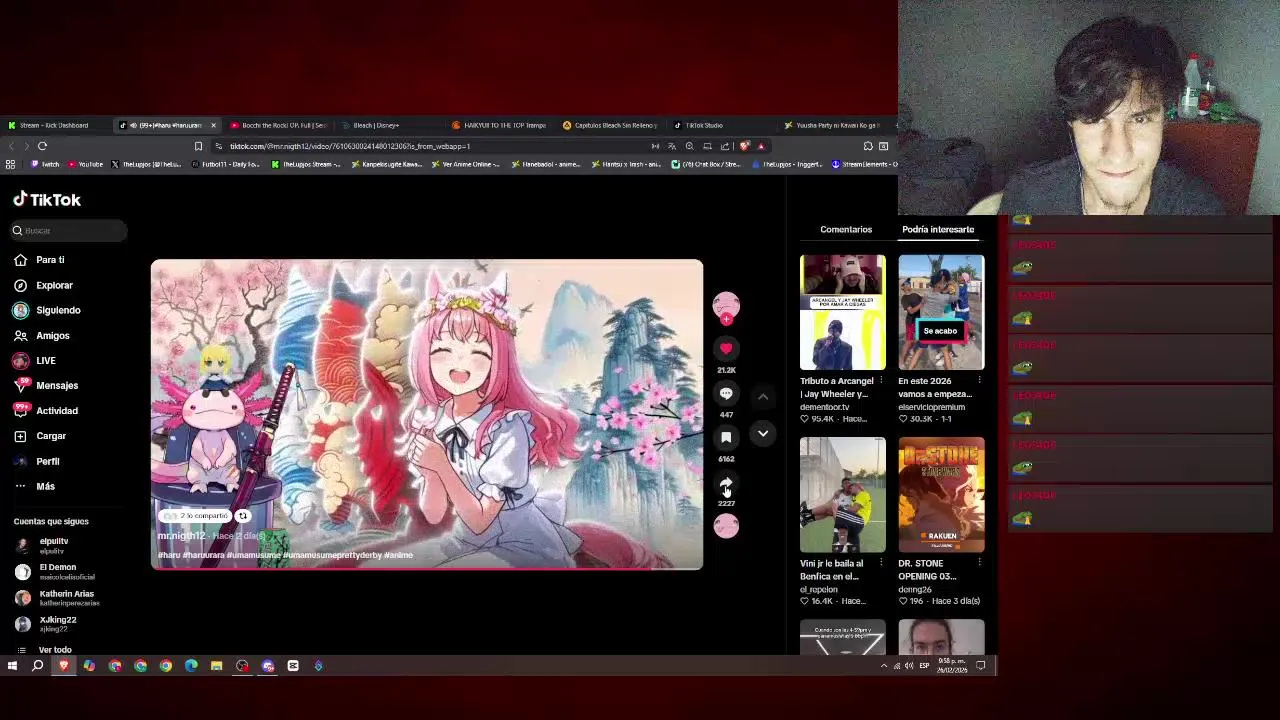
Task: Open Windows taskbar search
Action: coord(38,666)
